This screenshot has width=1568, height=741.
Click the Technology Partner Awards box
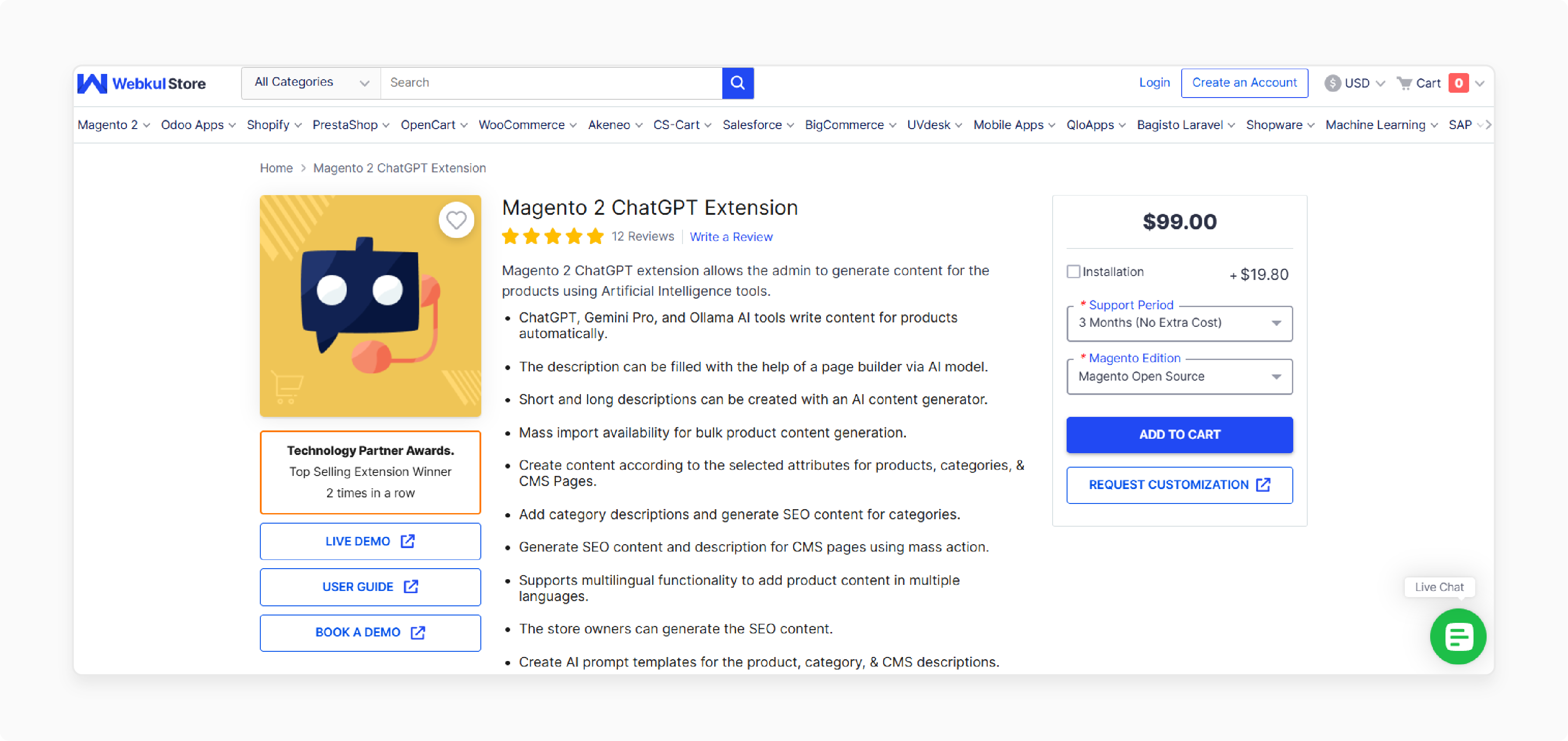(x=370, y=472)
